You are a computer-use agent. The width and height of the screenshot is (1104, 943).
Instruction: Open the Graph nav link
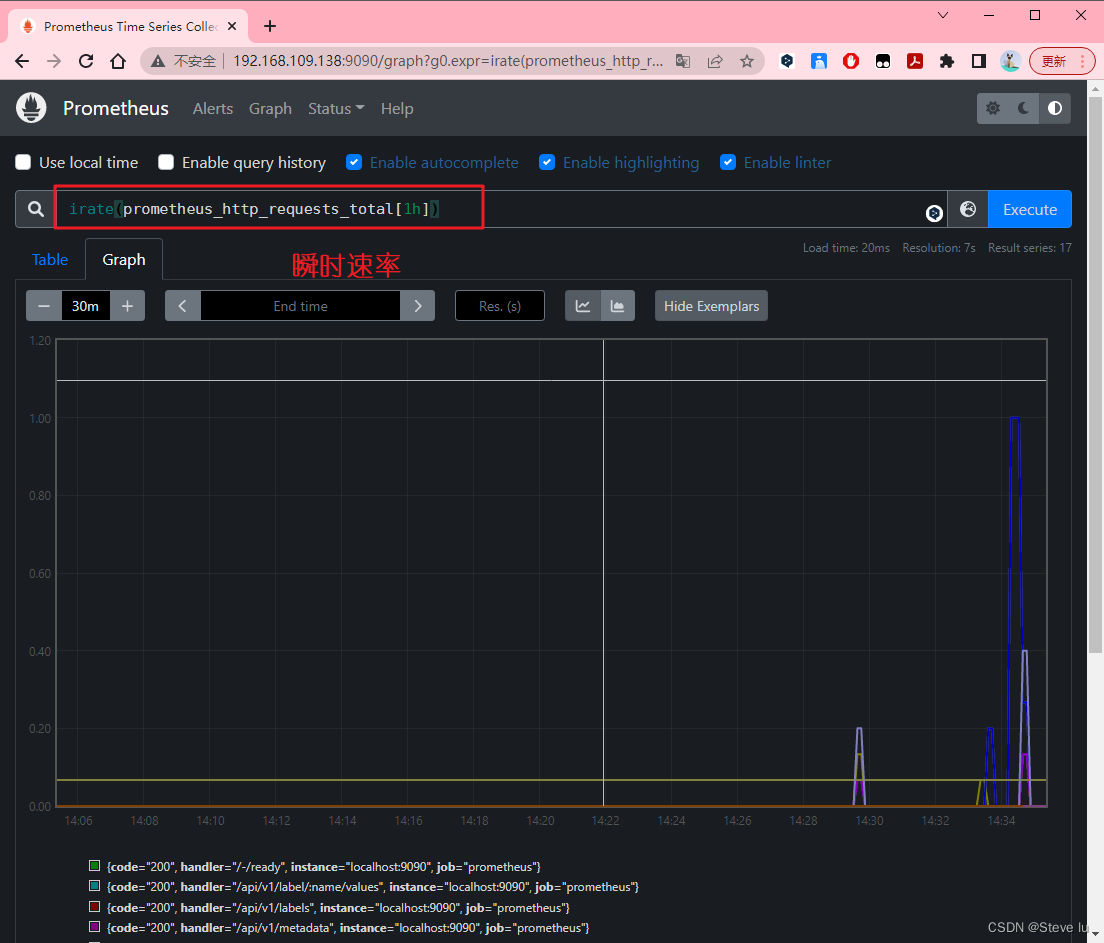click(270, 108)
